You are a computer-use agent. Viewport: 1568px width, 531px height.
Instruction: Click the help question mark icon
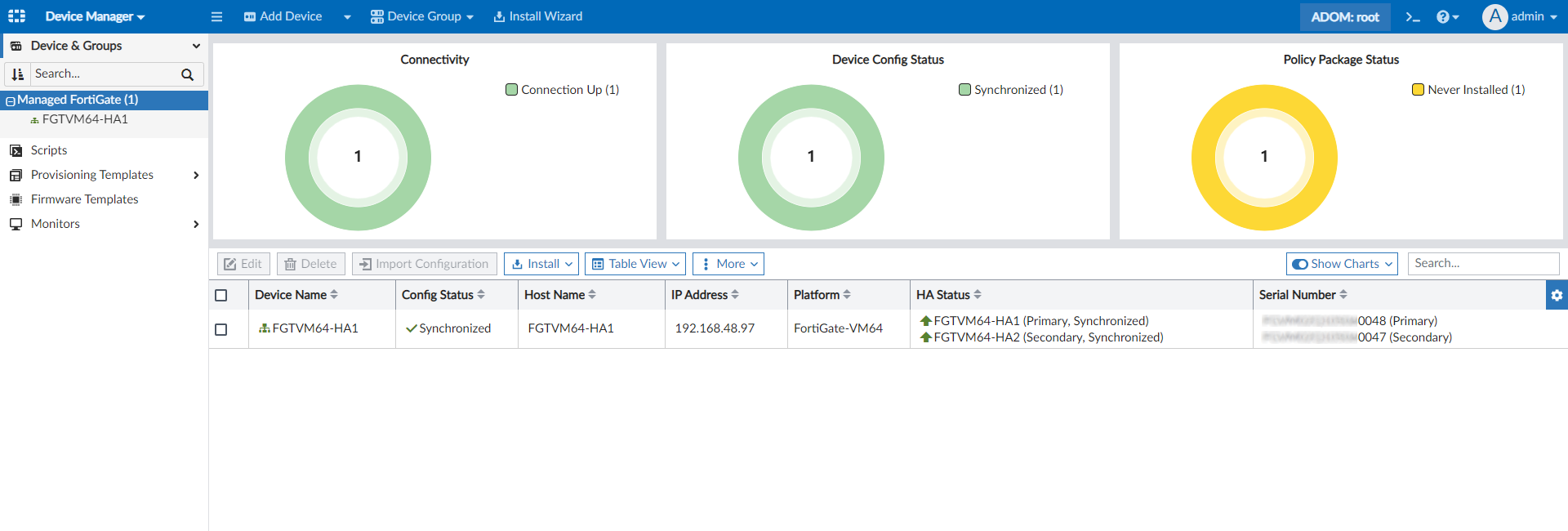click(1443, 17)
